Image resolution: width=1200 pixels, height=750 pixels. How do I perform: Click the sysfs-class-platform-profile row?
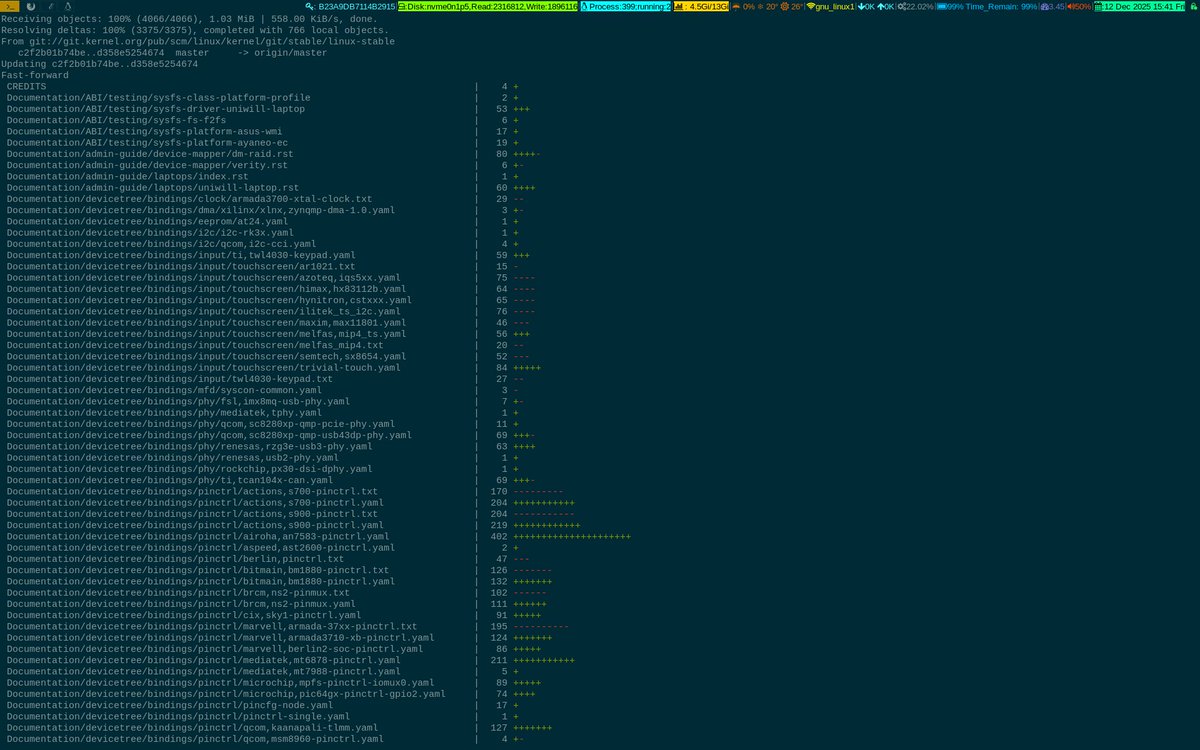[263, 97]
